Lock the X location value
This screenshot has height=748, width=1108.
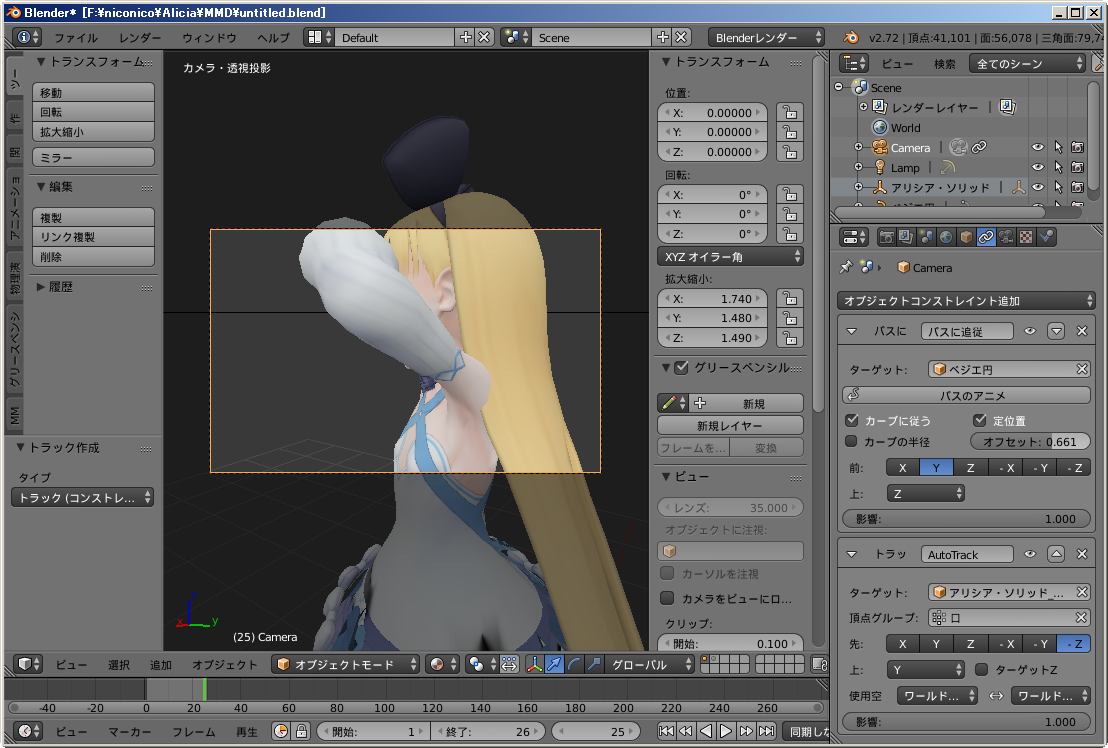tap(789, 112)
